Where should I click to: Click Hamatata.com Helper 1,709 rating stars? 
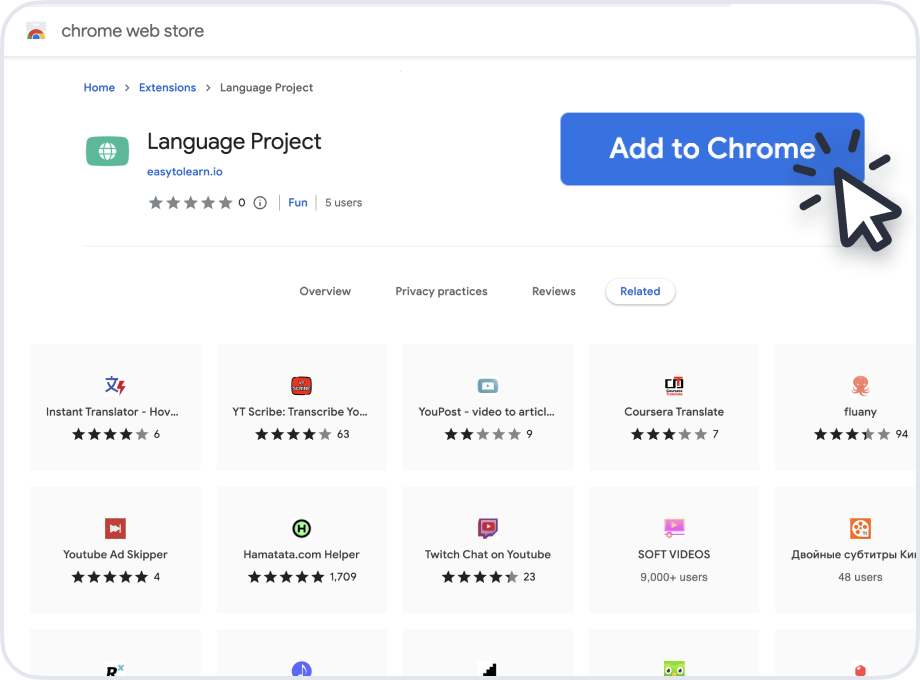286,577
